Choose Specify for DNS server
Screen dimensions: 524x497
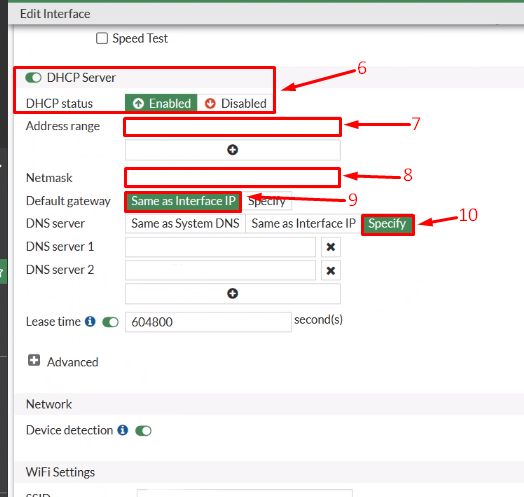[387, 224]
